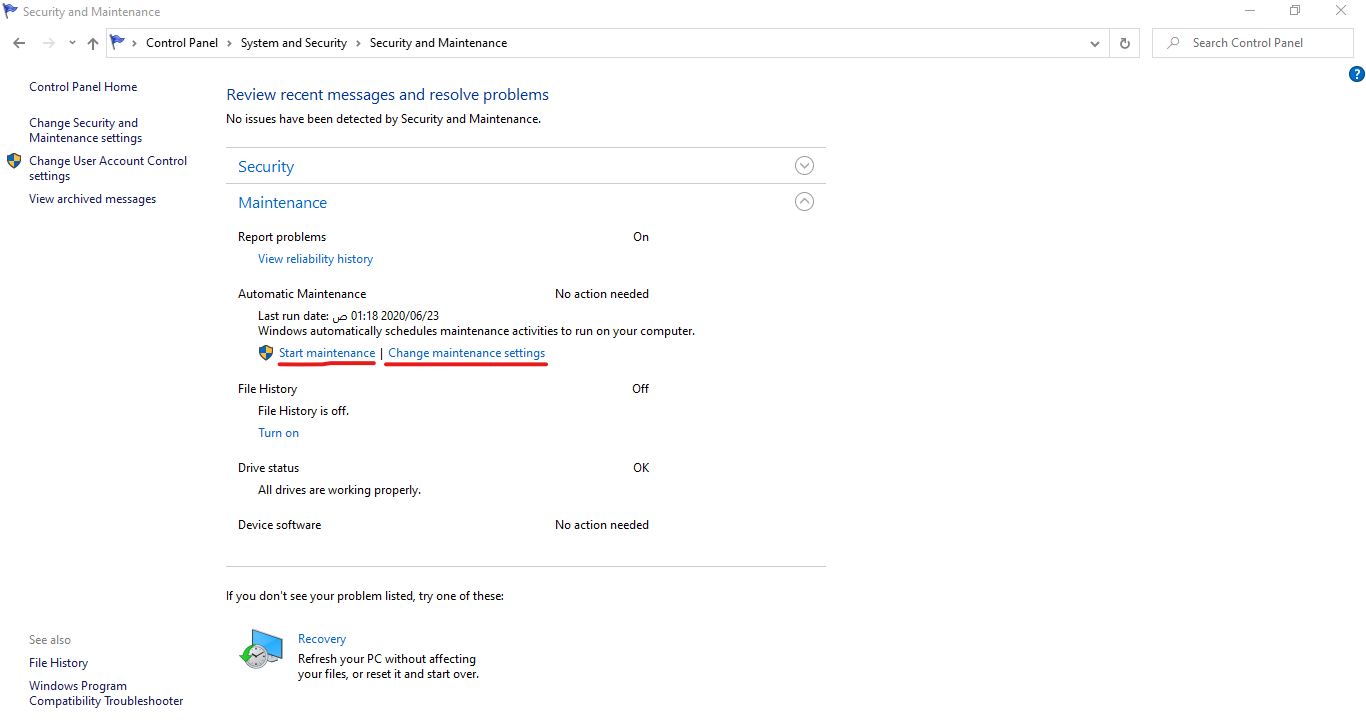This screenshot has width=1366, height=727.
Task: Restore down the window
Action: (x=1295, y=11)
